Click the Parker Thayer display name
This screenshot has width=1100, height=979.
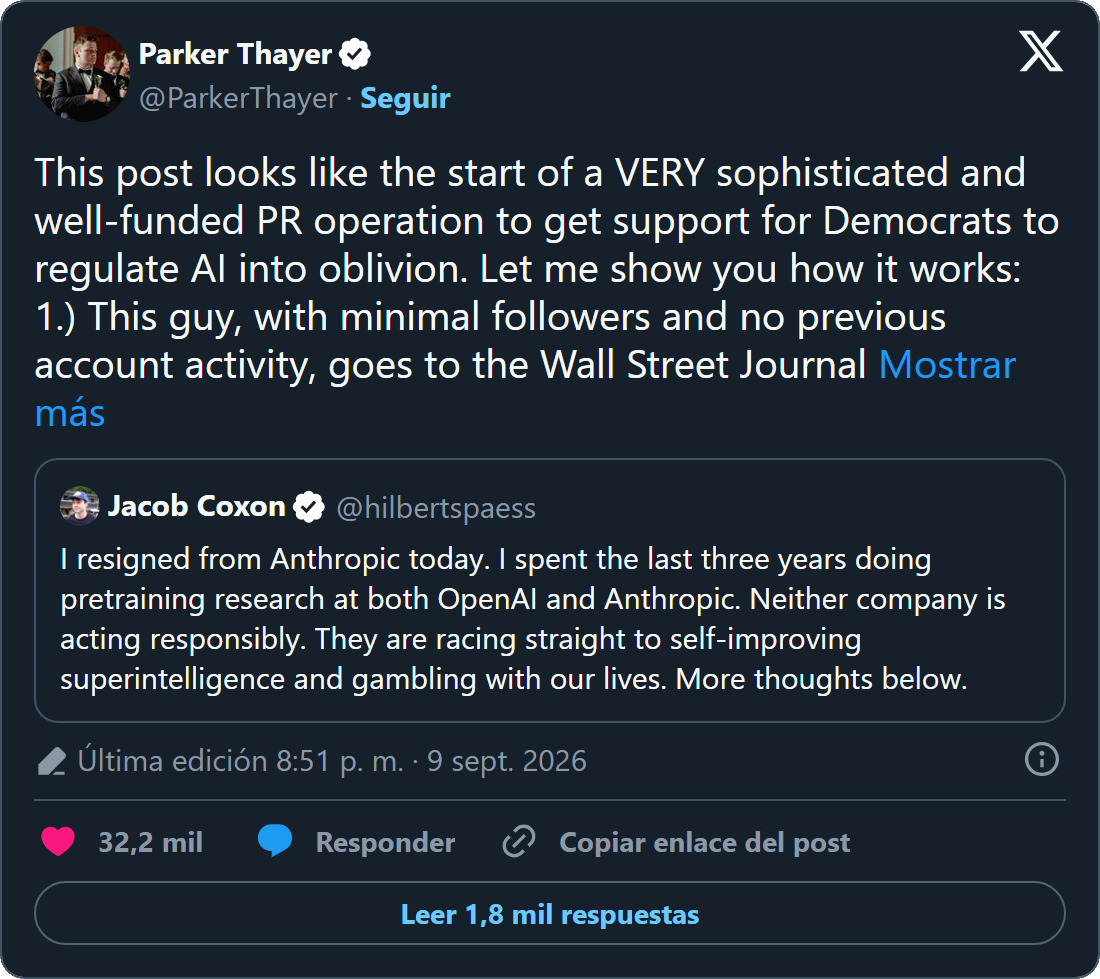click(235, 54)
